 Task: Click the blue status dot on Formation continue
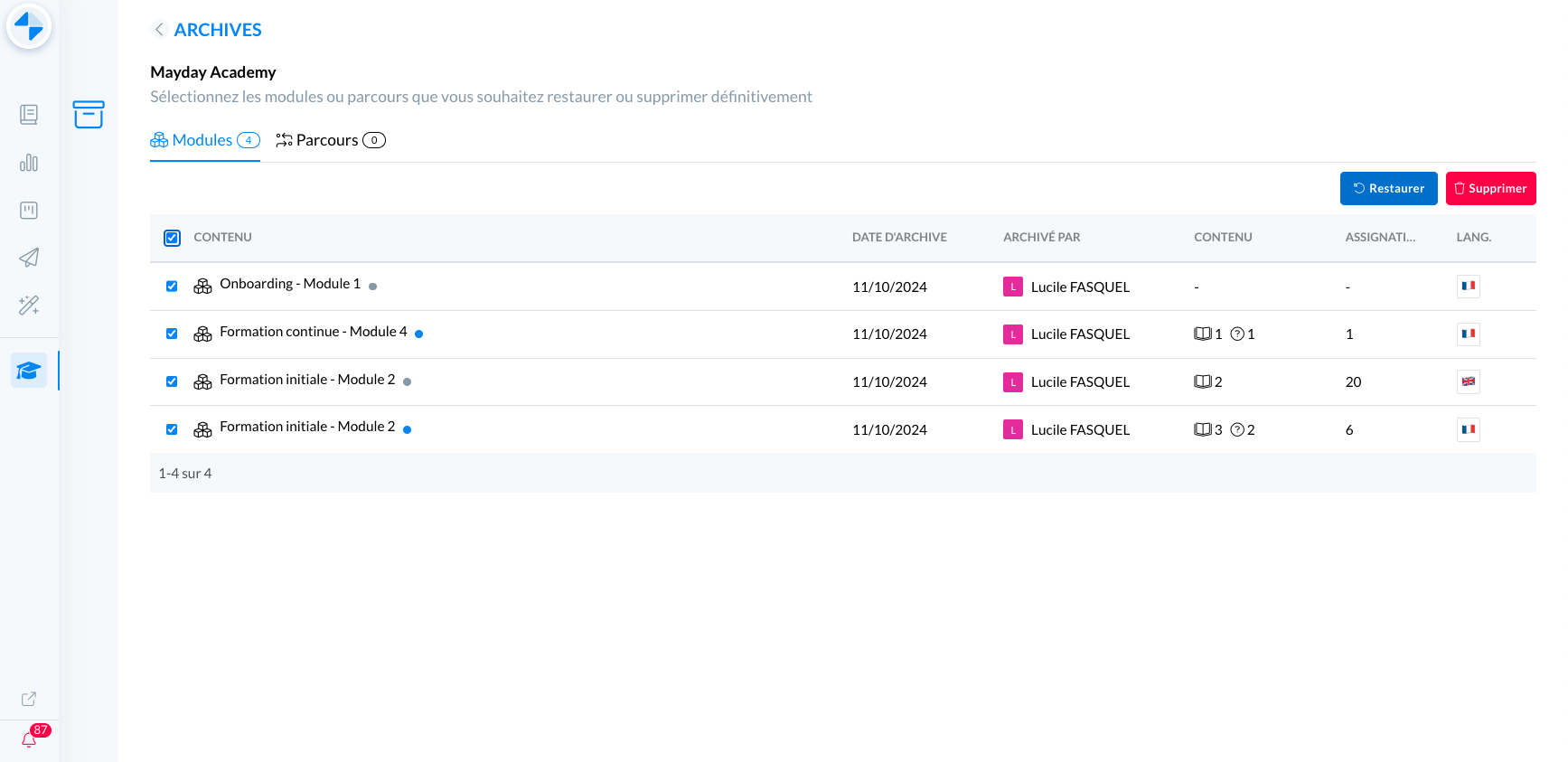[419, 334]
